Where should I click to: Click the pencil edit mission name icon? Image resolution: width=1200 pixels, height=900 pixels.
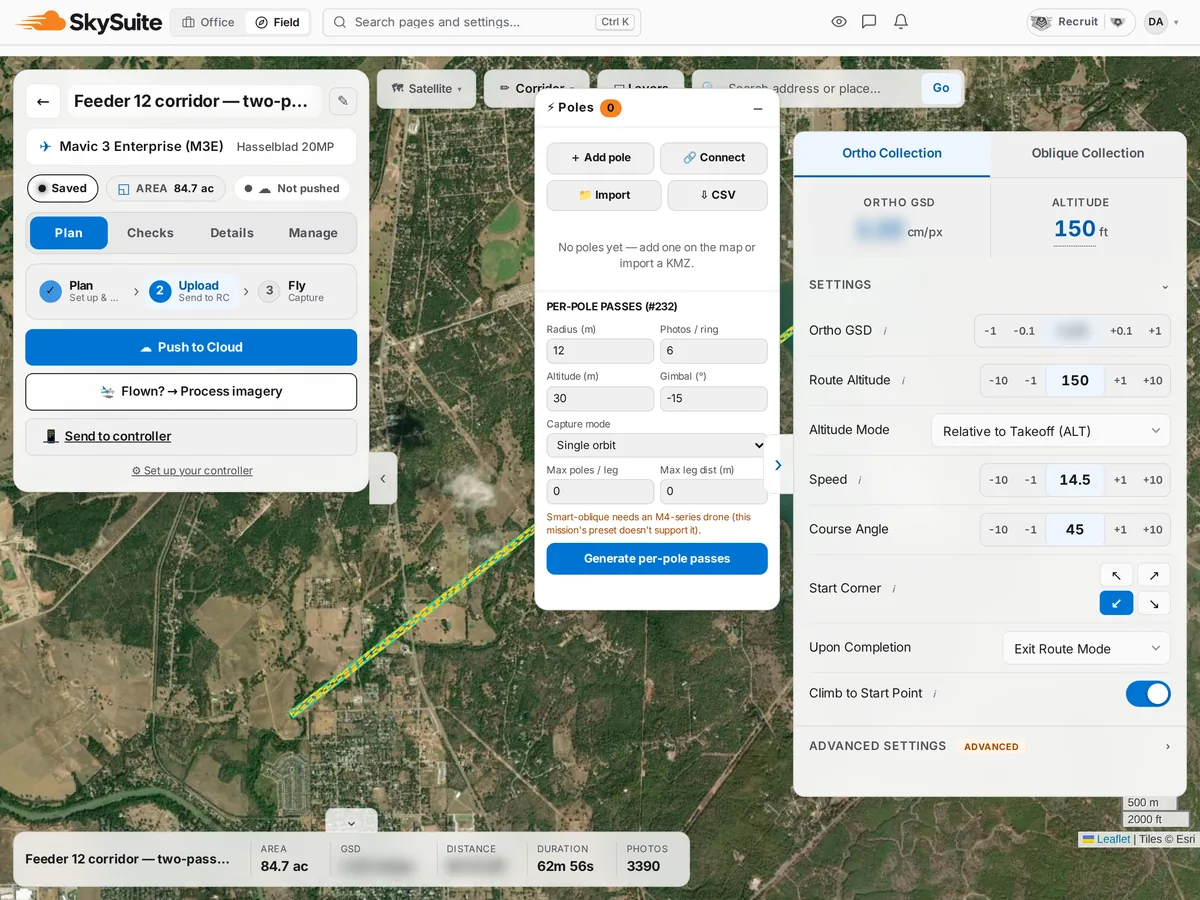click(x=343, y=101)
